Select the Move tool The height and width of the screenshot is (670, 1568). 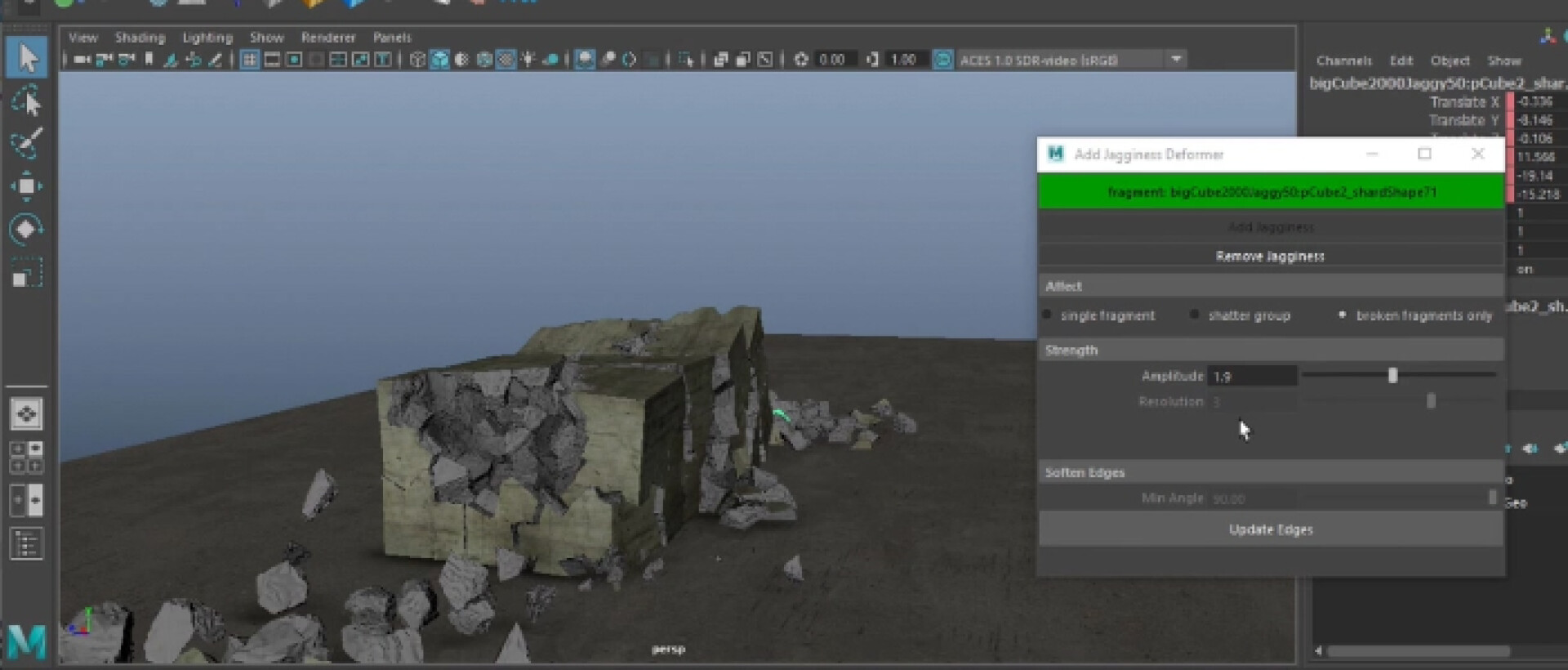(27, 186)
